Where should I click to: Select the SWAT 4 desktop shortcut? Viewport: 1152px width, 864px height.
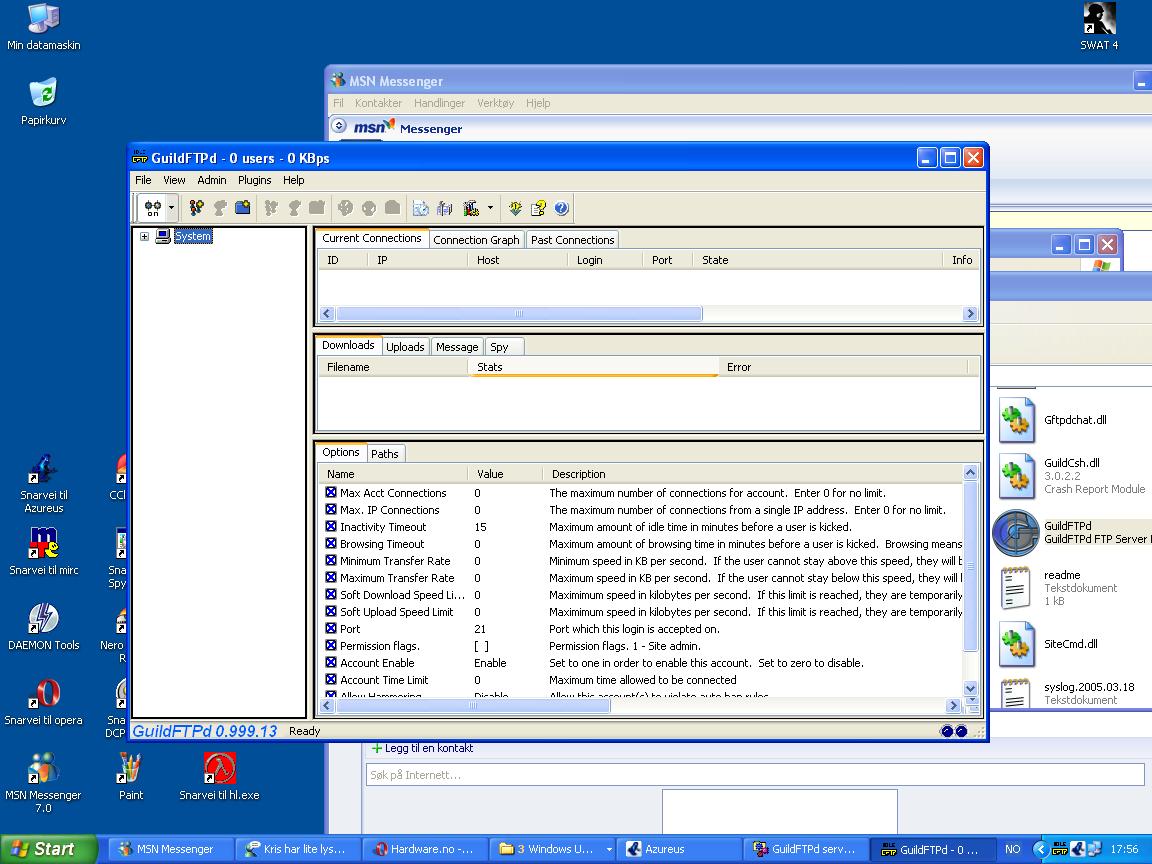point(1099,27)
